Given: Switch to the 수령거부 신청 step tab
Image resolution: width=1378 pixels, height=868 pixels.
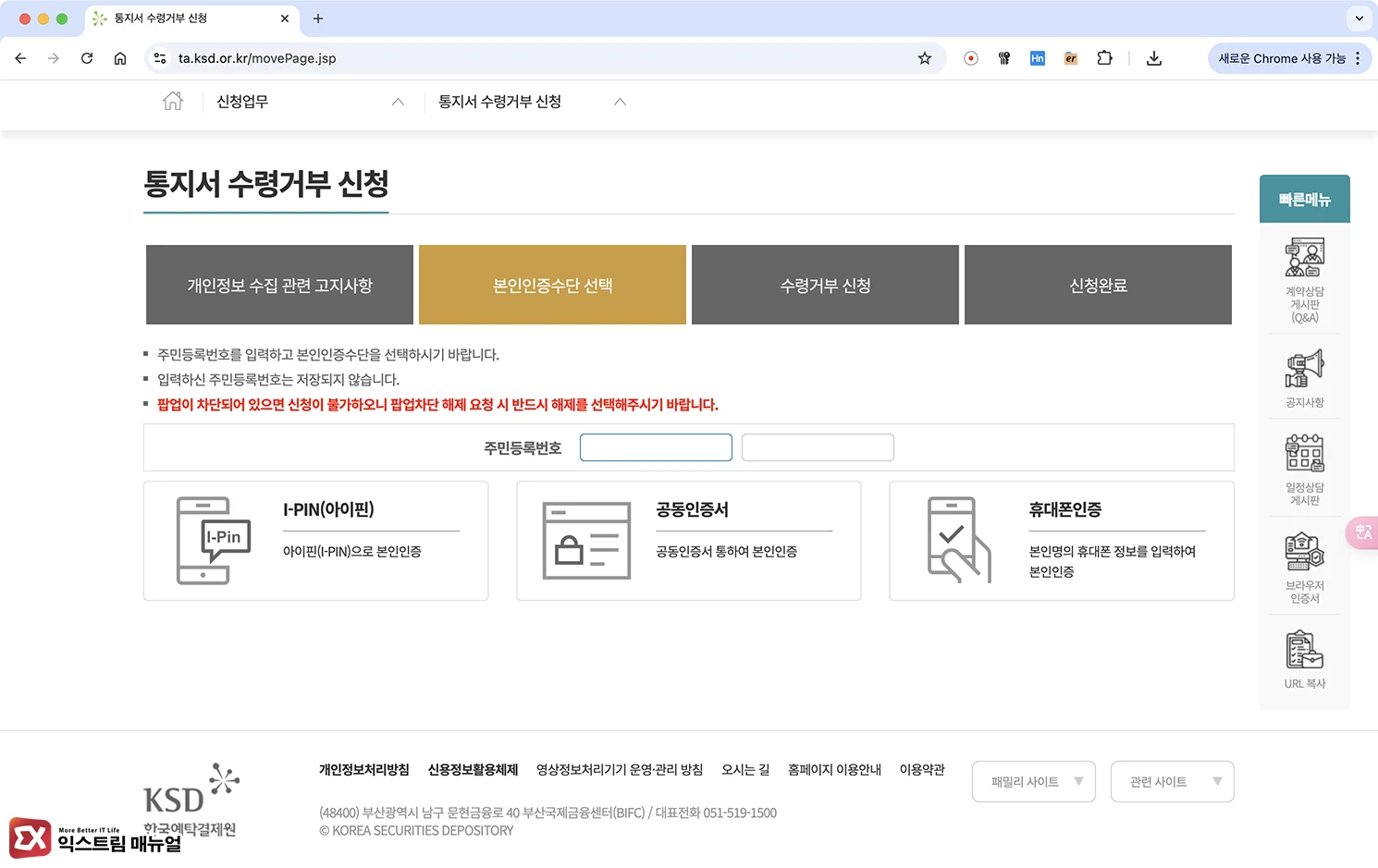Looking at the screenshot, I should click(824, 285).
